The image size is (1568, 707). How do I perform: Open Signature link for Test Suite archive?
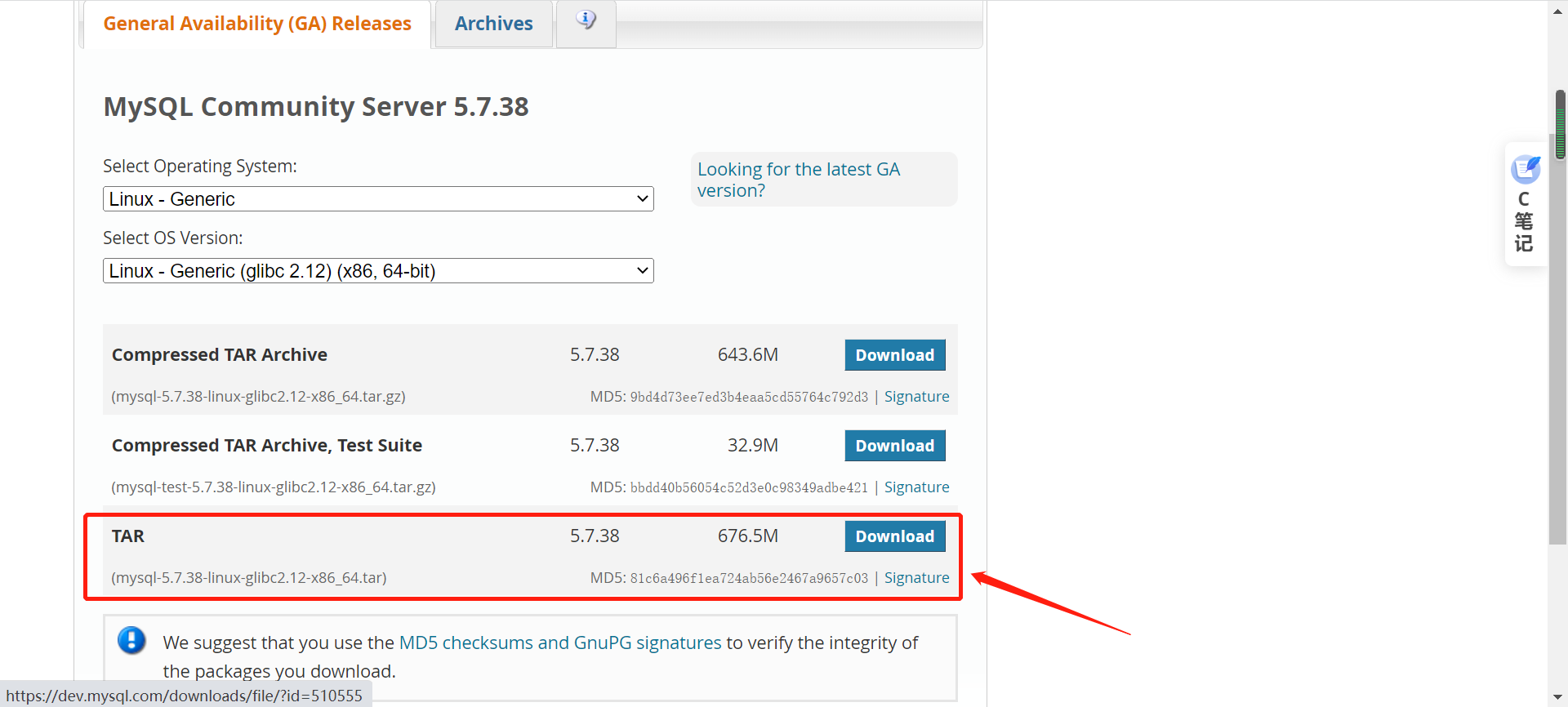[916, 487]
